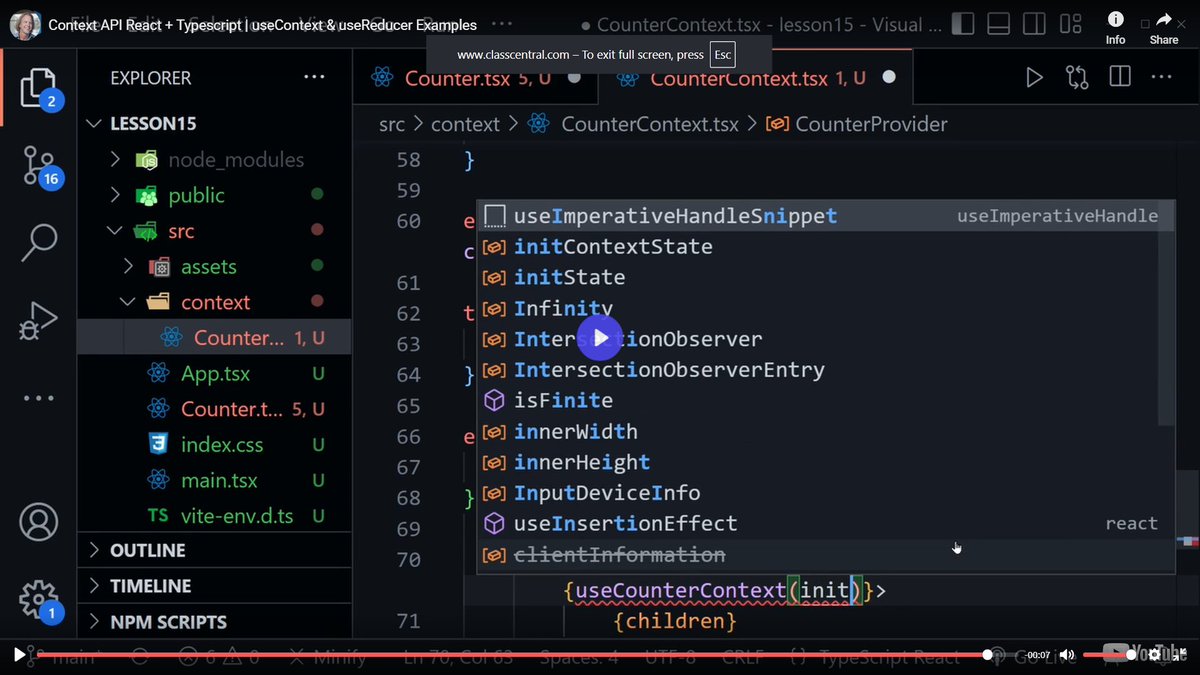Viewport: 1200px width, 675px height.
Task: Toggle the primary side bar layout icon
Action: coord(962,24)
